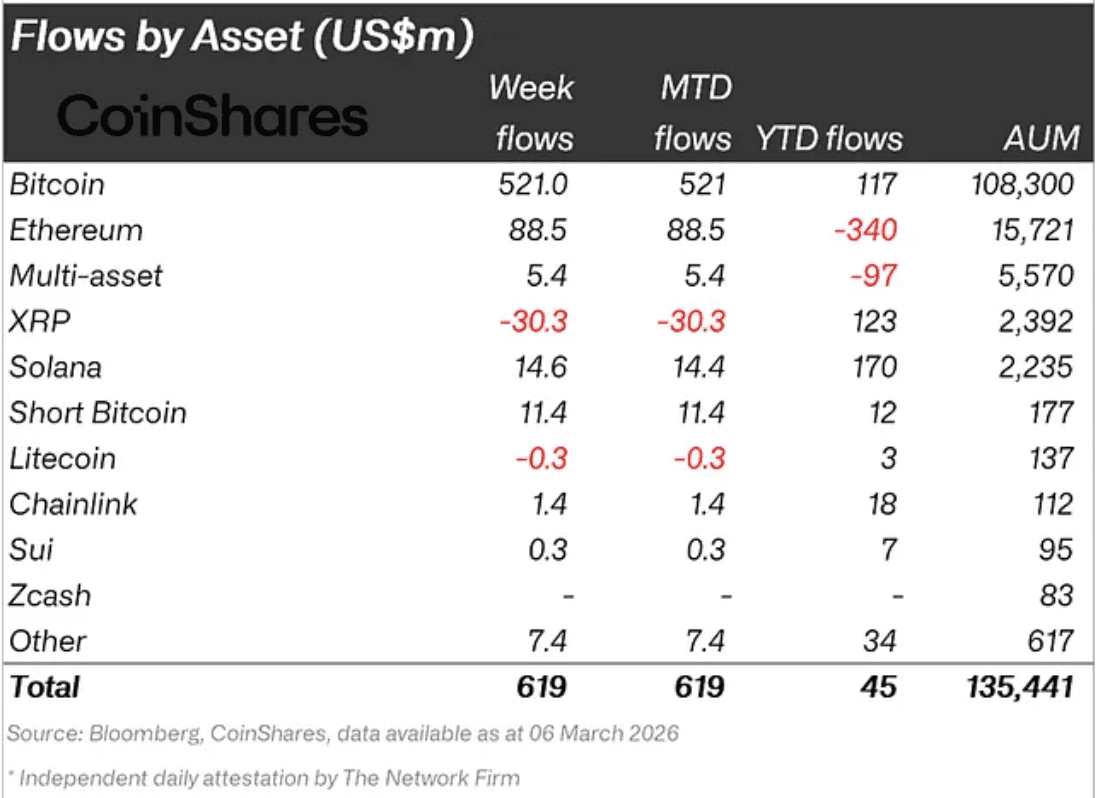Click the Ethereum row label
The width and height of the screenshot is (1098, 798).
[76, 230]
